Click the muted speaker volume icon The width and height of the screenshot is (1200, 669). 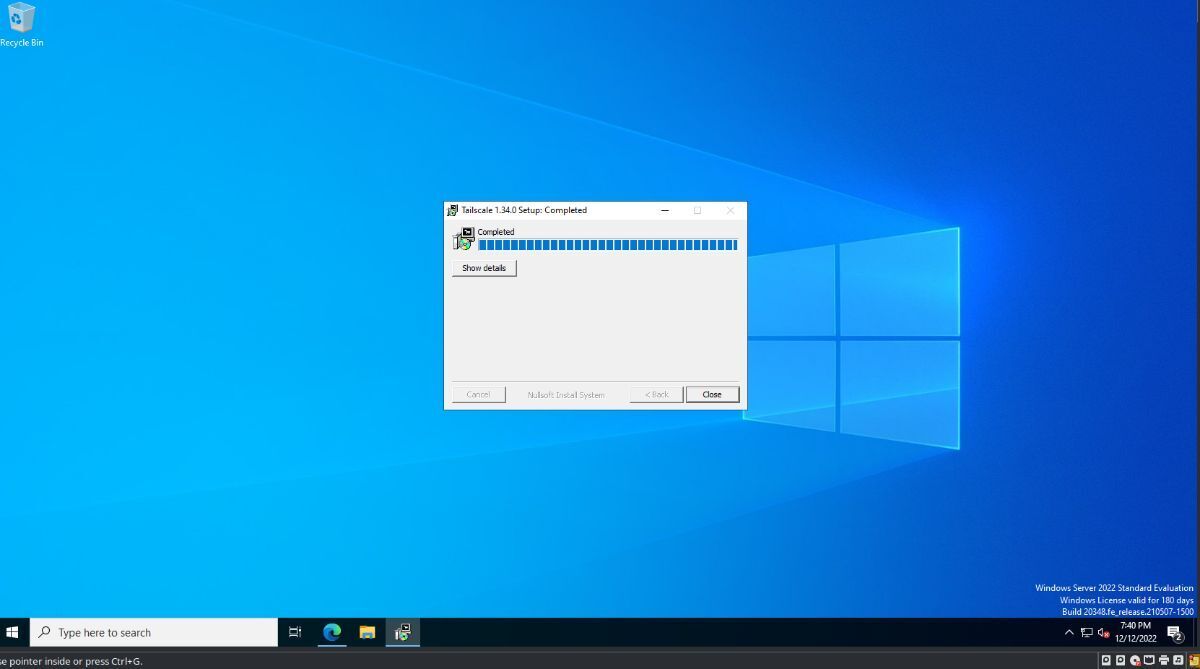coord(1104,632)
